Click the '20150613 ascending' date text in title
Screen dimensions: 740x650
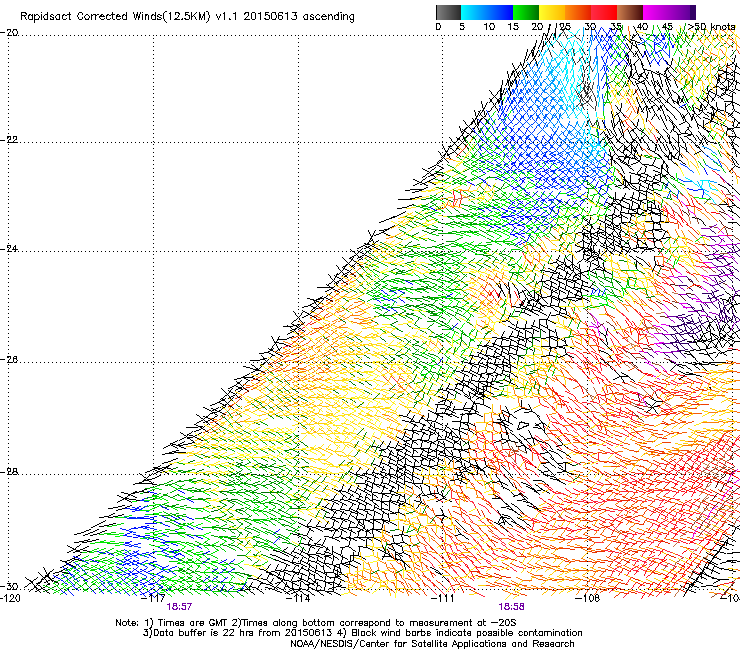299,17
